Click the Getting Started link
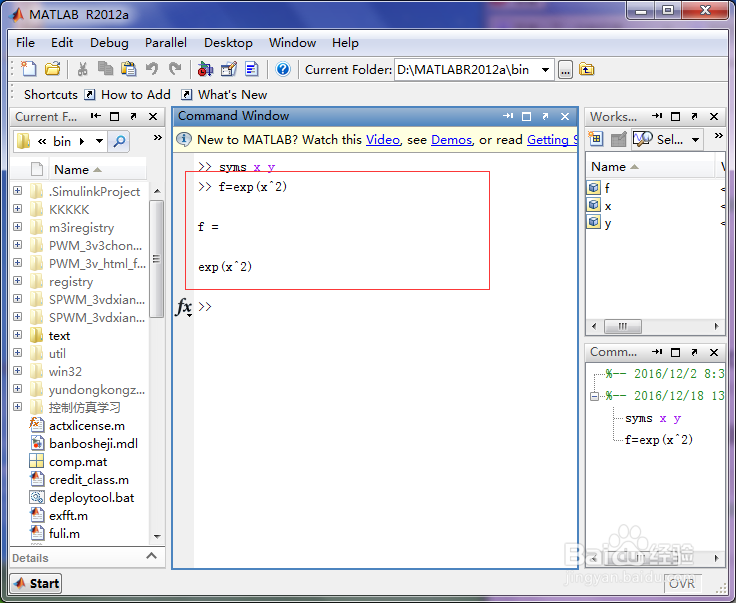The height and width of the screenshot is (603, 736). tap(552, 140)
